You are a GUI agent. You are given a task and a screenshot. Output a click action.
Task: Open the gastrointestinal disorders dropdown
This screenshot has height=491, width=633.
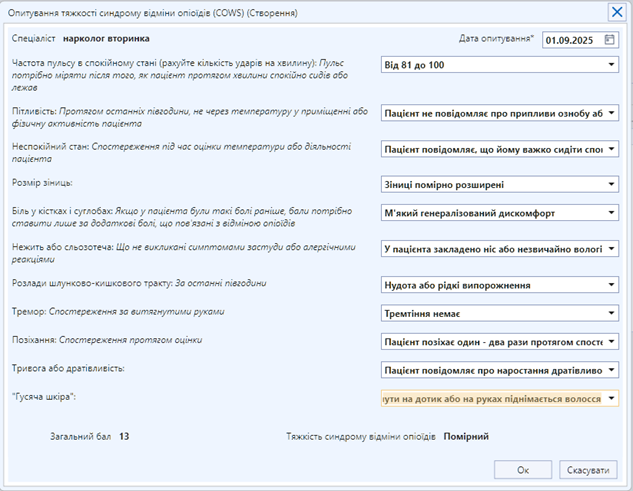click(610, 285)
